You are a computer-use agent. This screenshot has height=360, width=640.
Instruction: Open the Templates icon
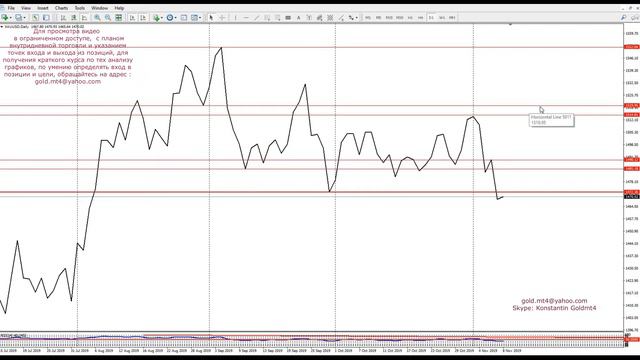(x=194, y=18)
